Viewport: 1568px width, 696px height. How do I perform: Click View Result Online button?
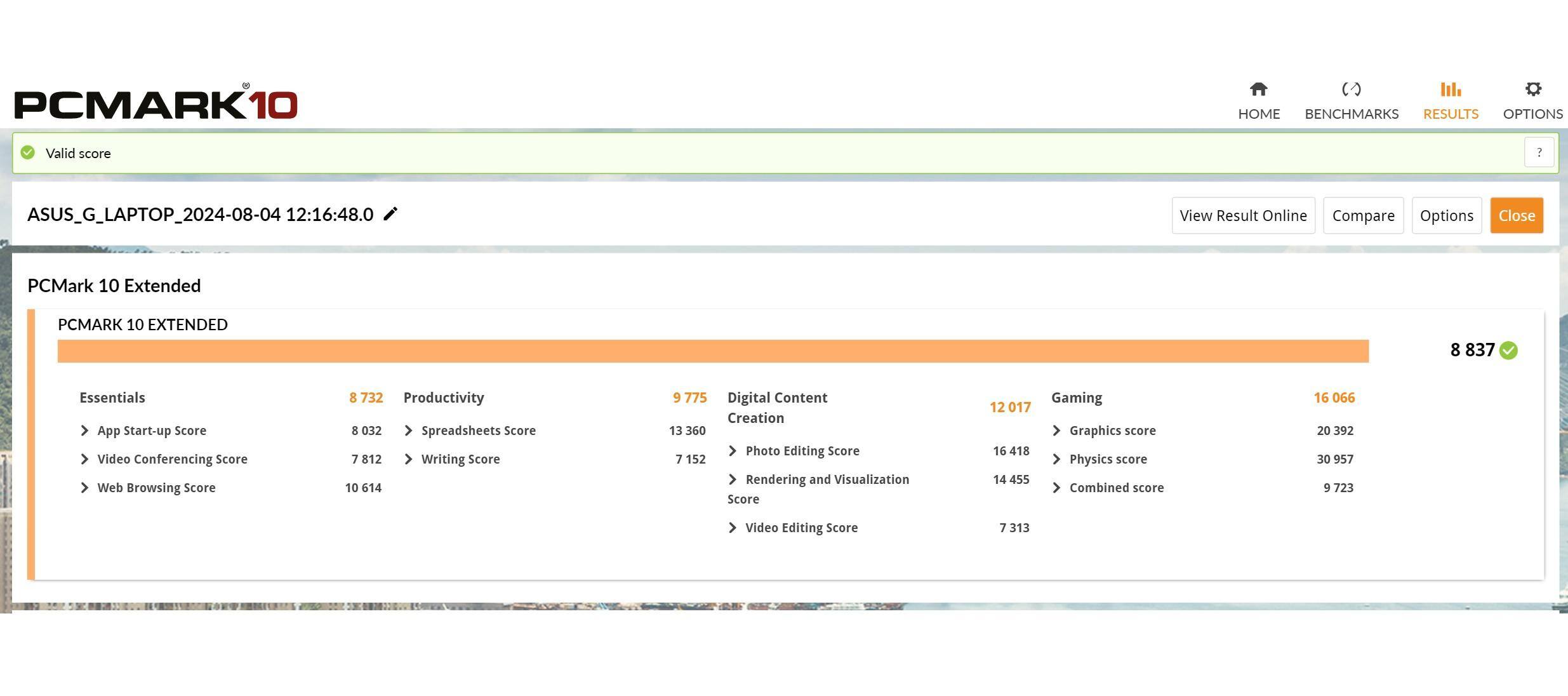(x=1243, y=215)
